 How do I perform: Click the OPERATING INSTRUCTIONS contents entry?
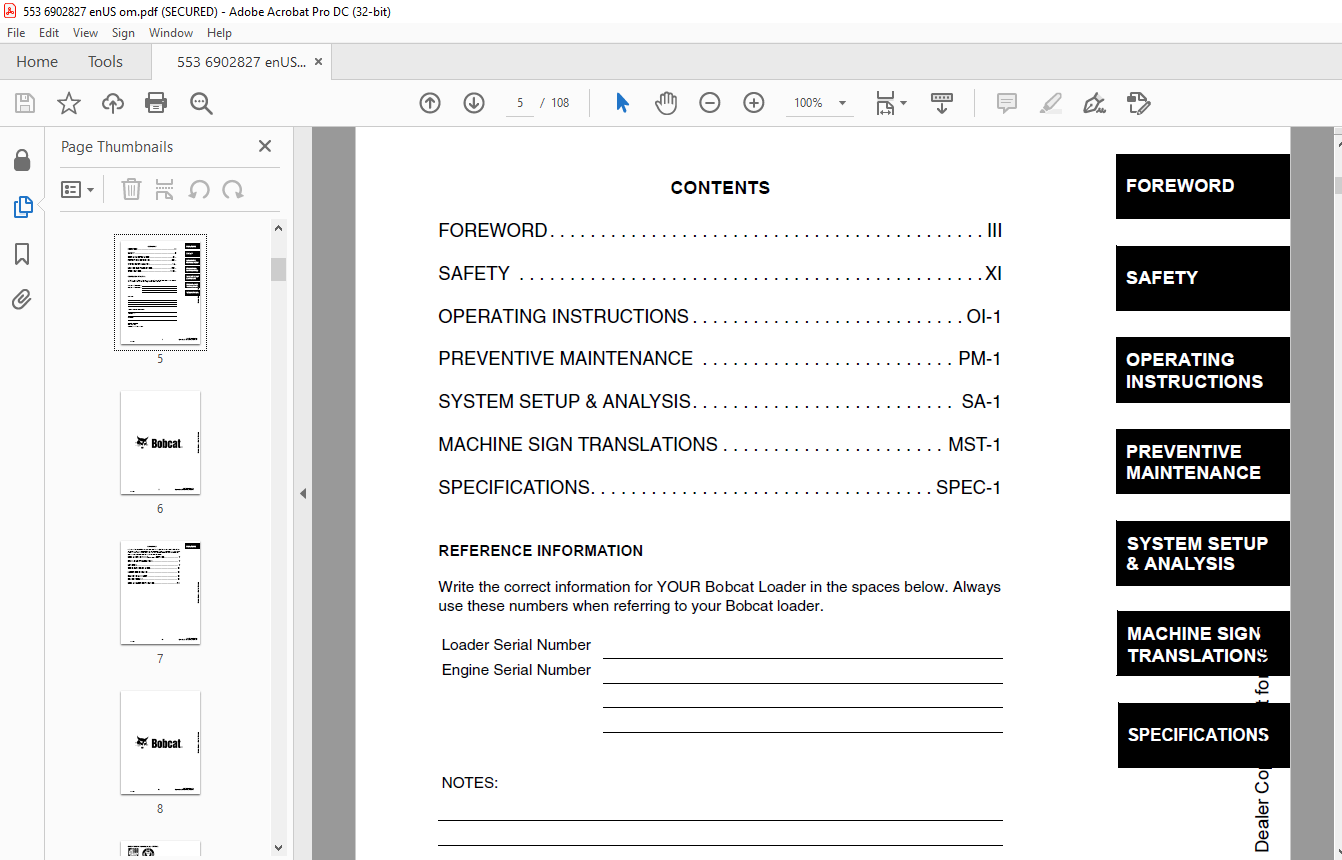720,317
